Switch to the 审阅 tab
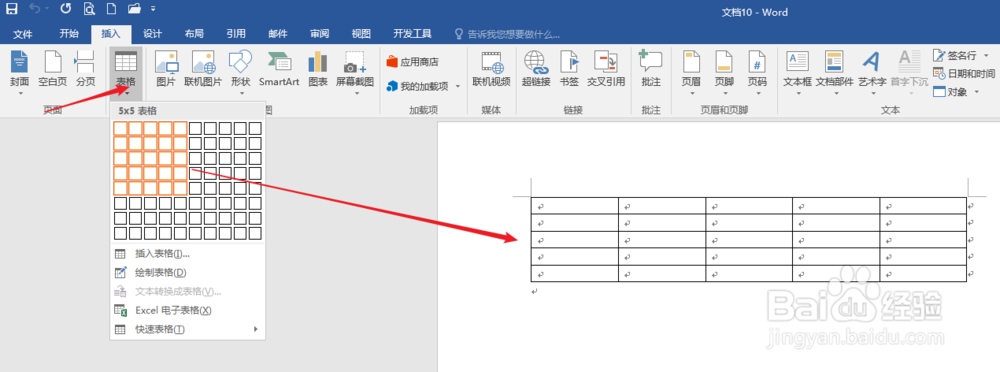1000x372 pixels. tap(320, 34)
